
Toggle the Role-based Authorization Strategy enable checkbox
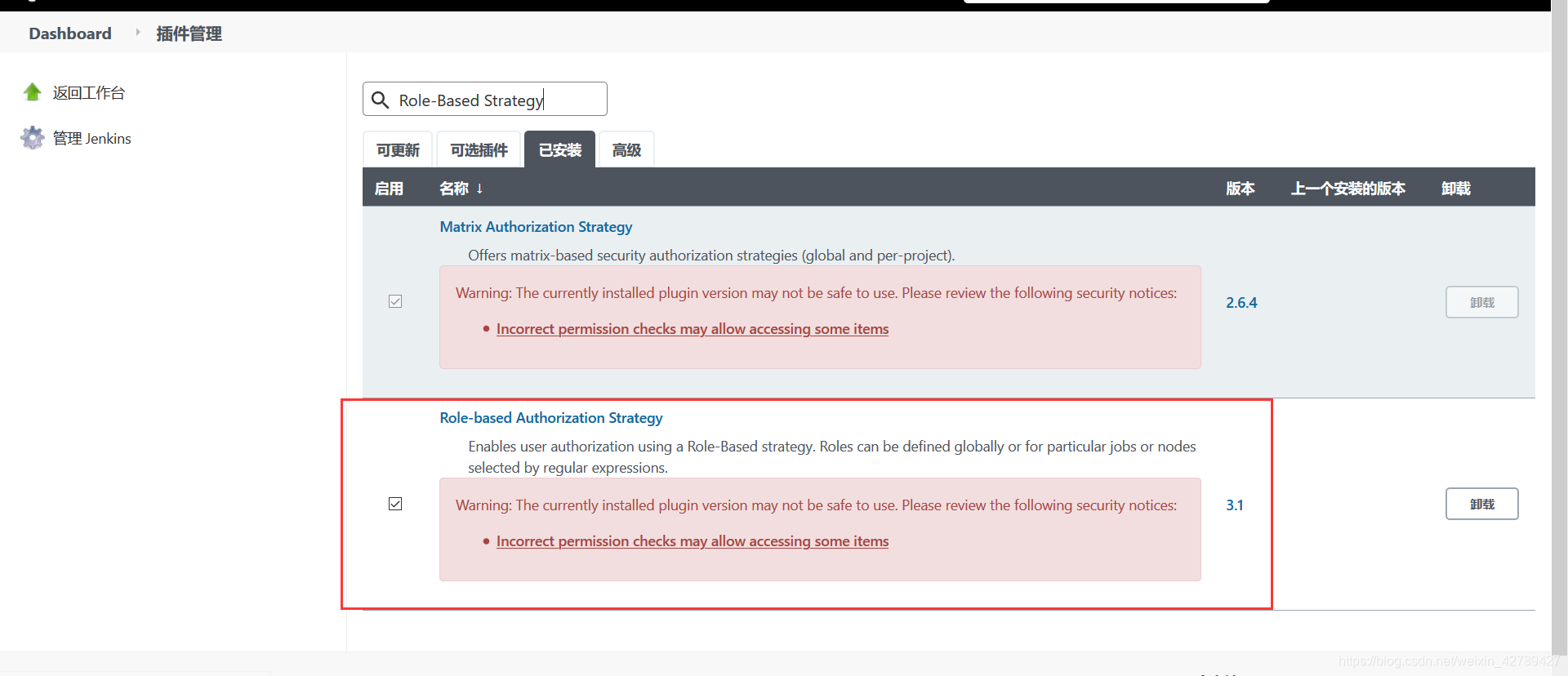(395, 504)
